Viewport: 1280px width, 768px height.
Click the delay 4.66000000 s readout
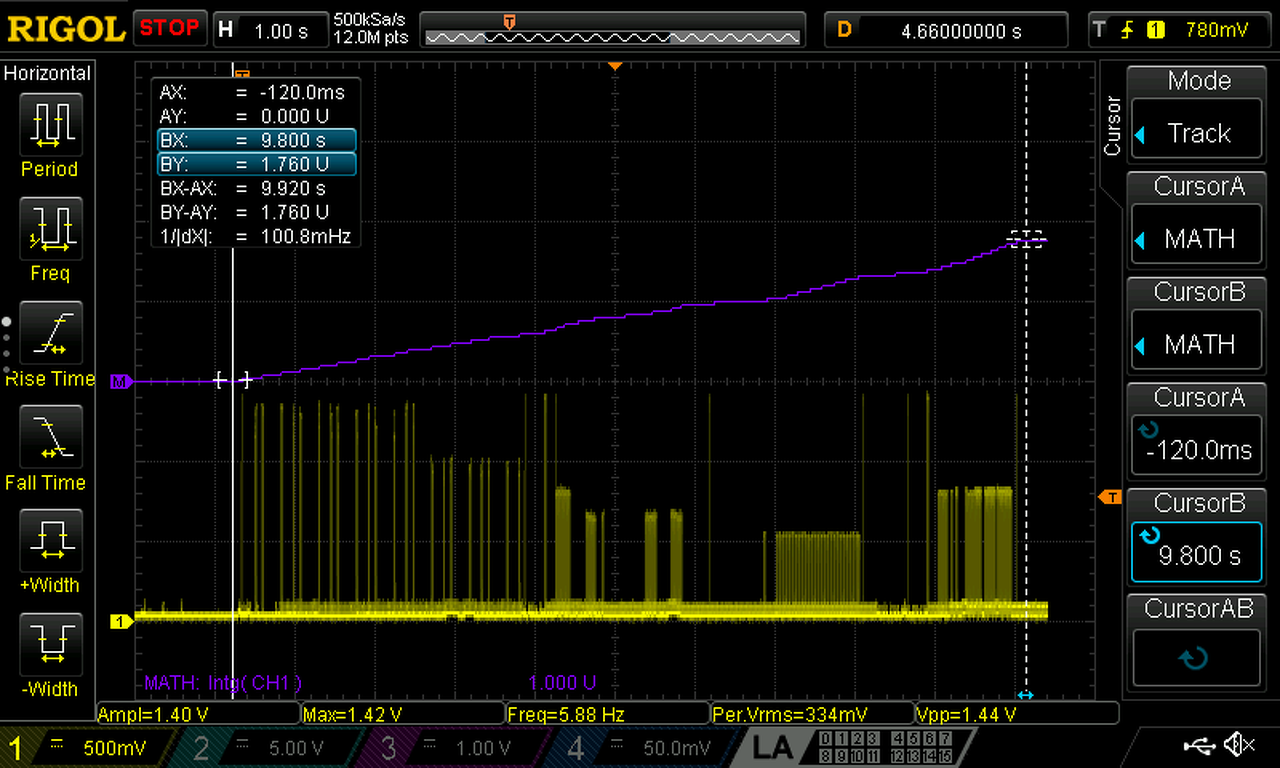pyautogui.click(x=945, y=30)
